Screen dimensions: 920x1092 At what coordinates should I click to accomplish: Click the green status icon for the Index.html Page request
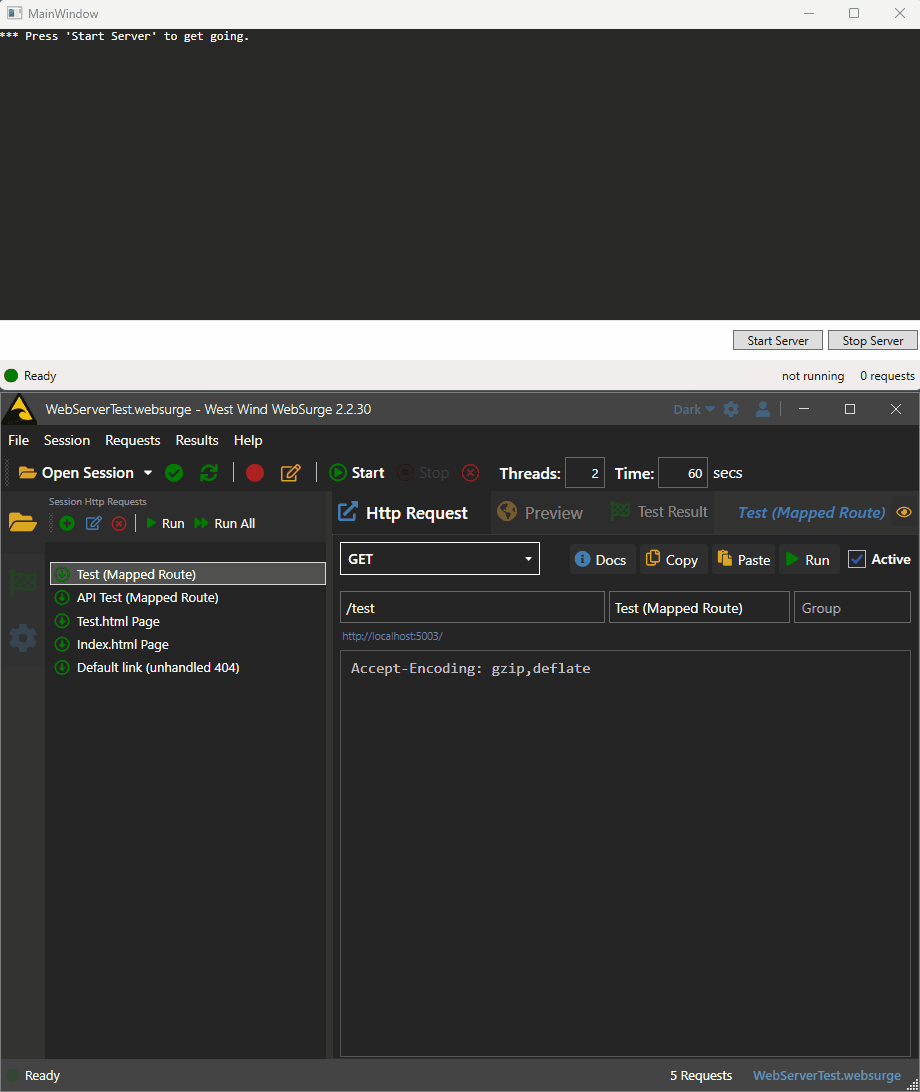point(62,644)
